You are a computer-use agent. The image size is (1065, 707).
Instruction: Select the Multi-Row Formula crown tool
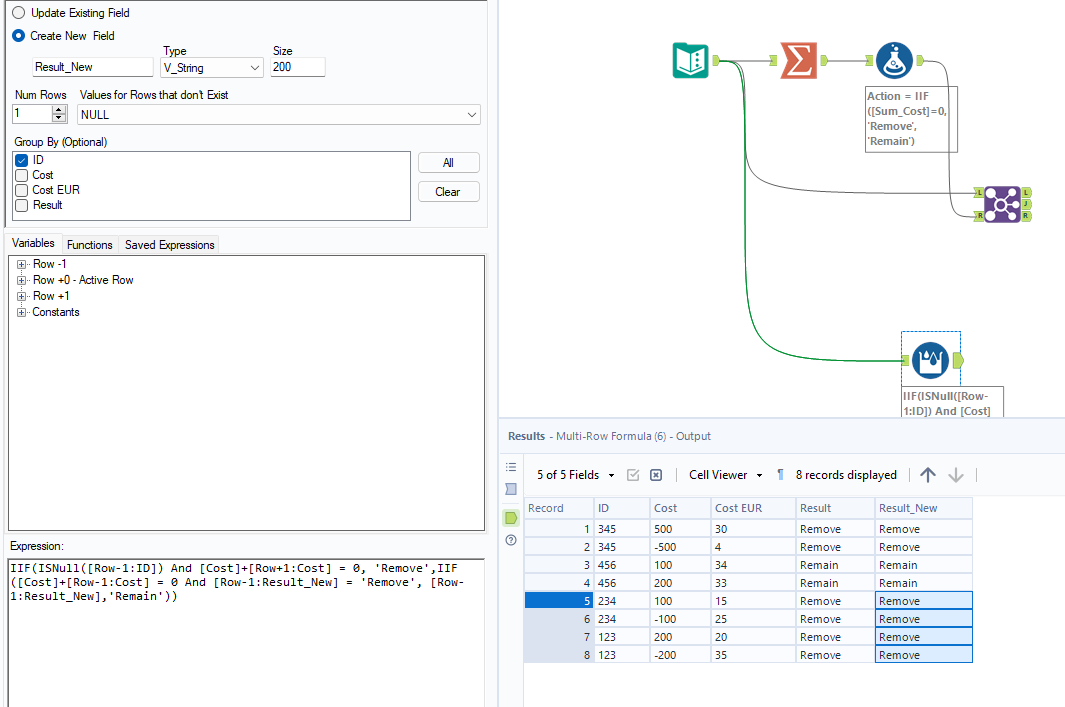pos(931,360)
